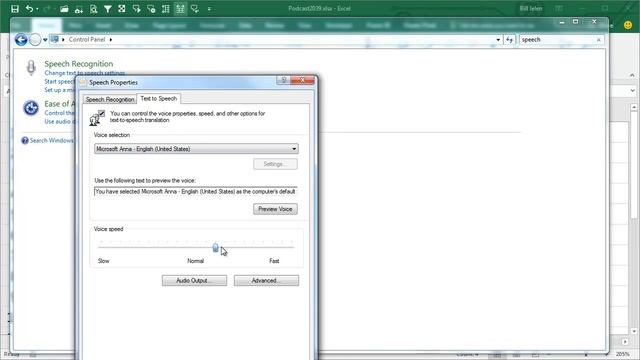Click the Refresh button beside the address bar
Screen dimensions: 640x360
click(509, 40)
